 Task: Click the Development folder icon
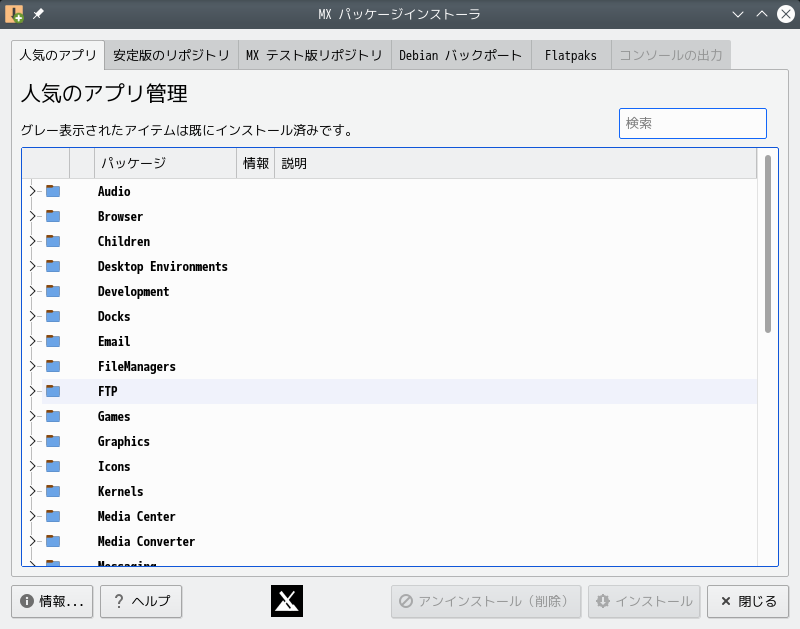53,291
